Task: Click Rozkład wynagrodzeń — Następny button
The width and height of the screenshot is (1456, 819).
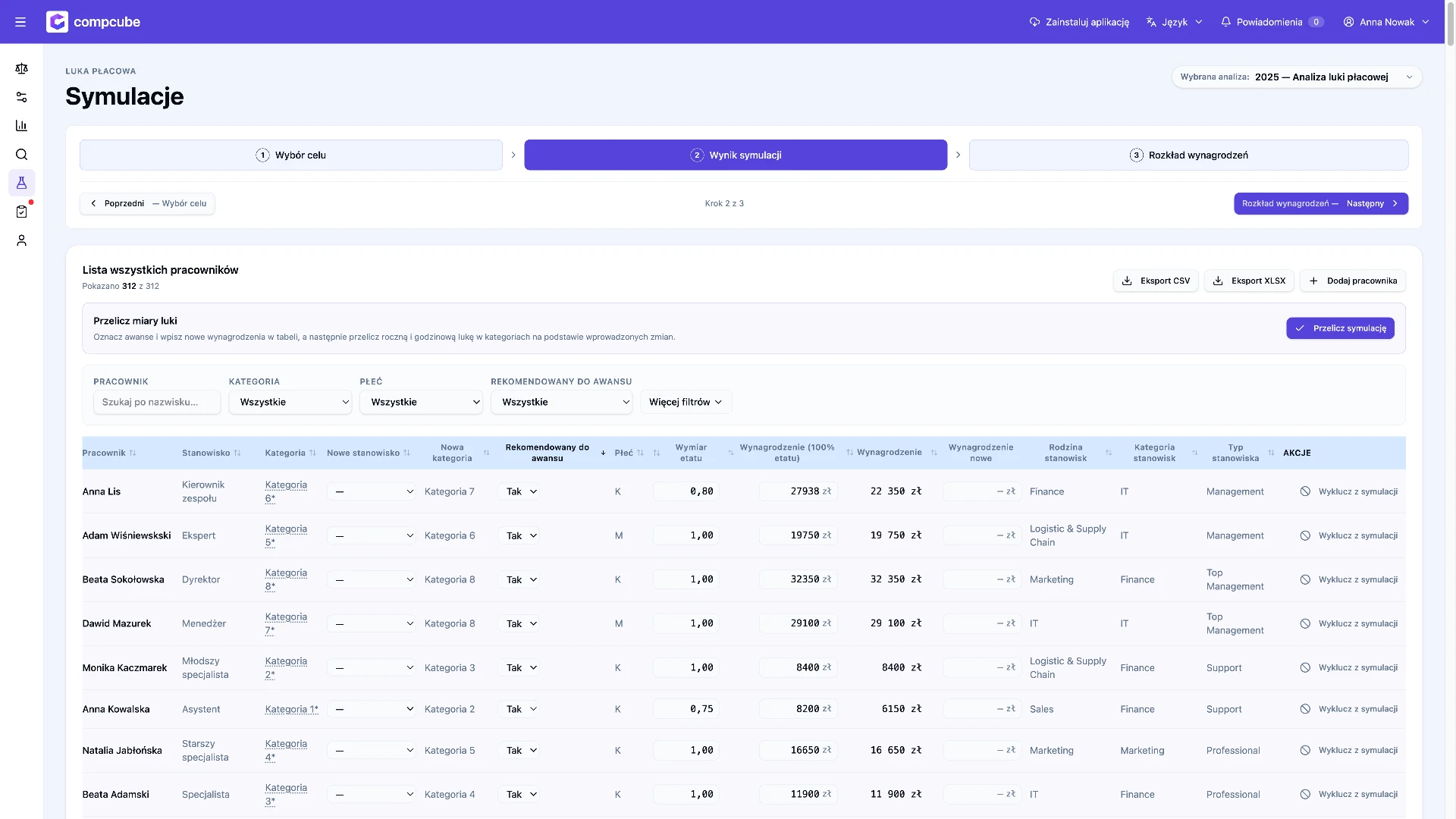Action: coord(1321,203)
